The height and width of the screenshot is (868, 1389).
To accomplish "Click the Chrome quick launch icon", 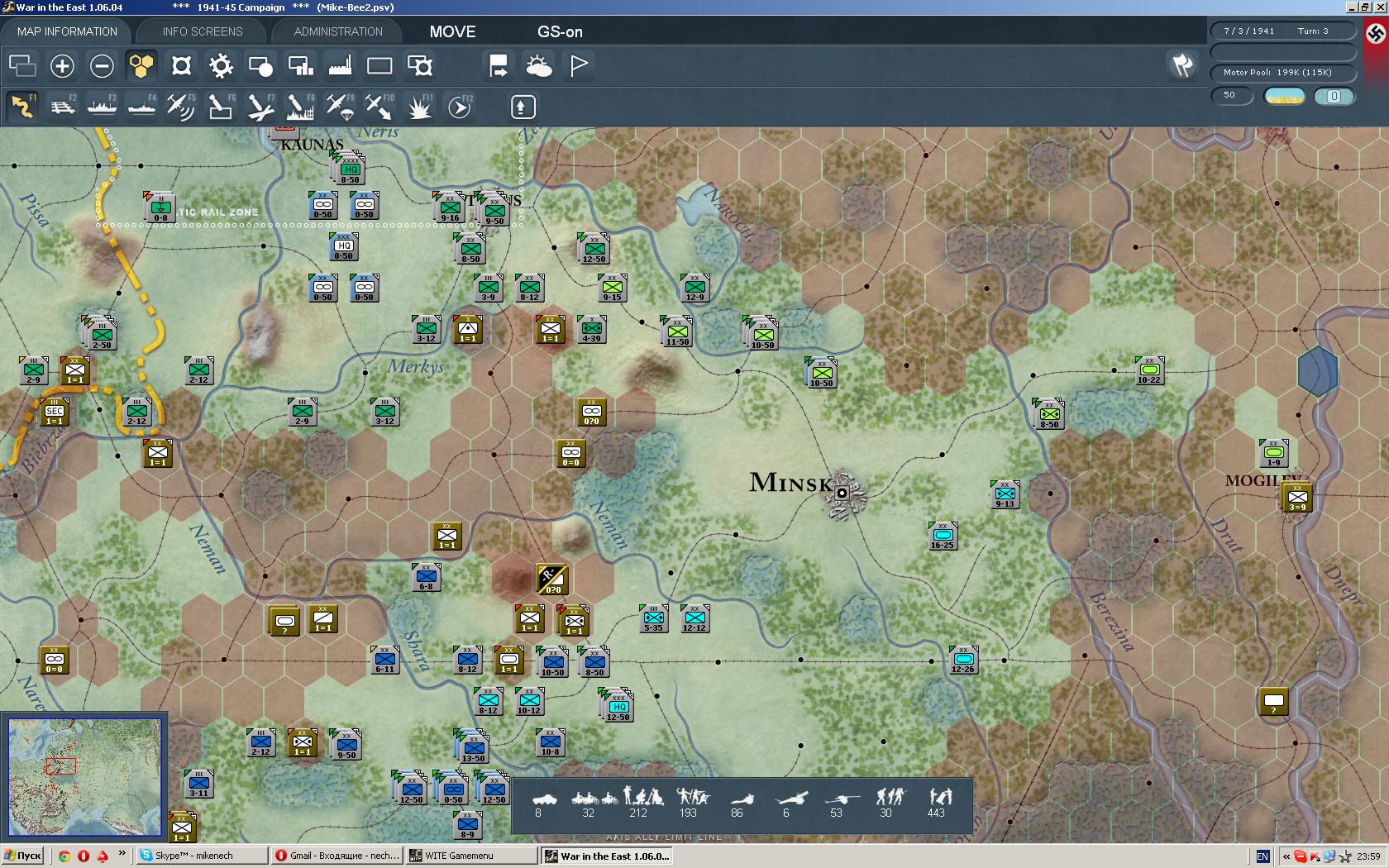I will [x=64, y=856].
